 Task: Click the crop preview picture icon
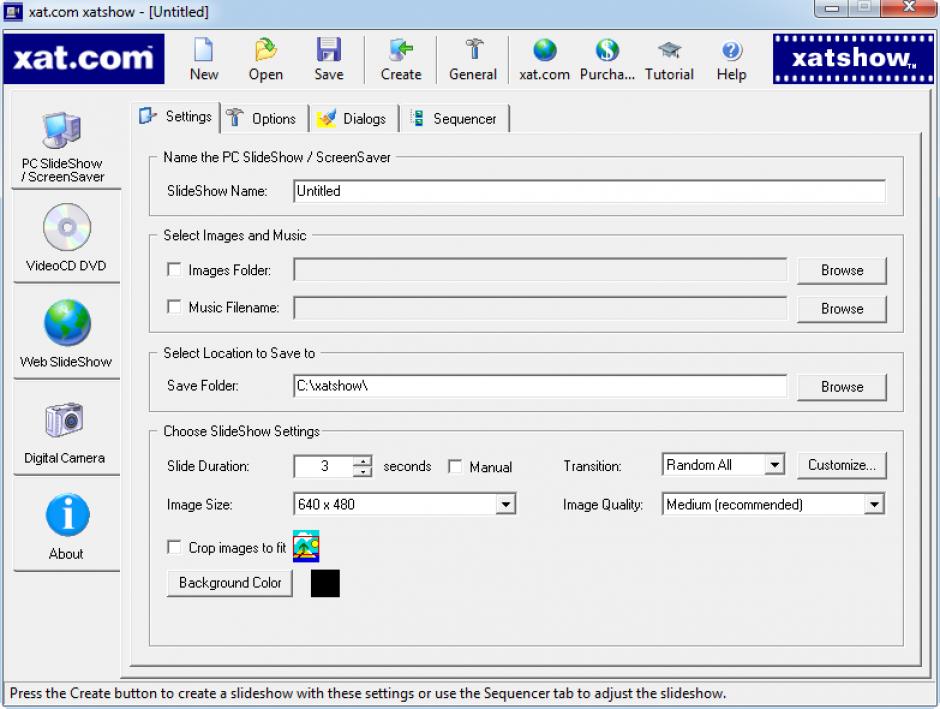click(x=306, y=546)
